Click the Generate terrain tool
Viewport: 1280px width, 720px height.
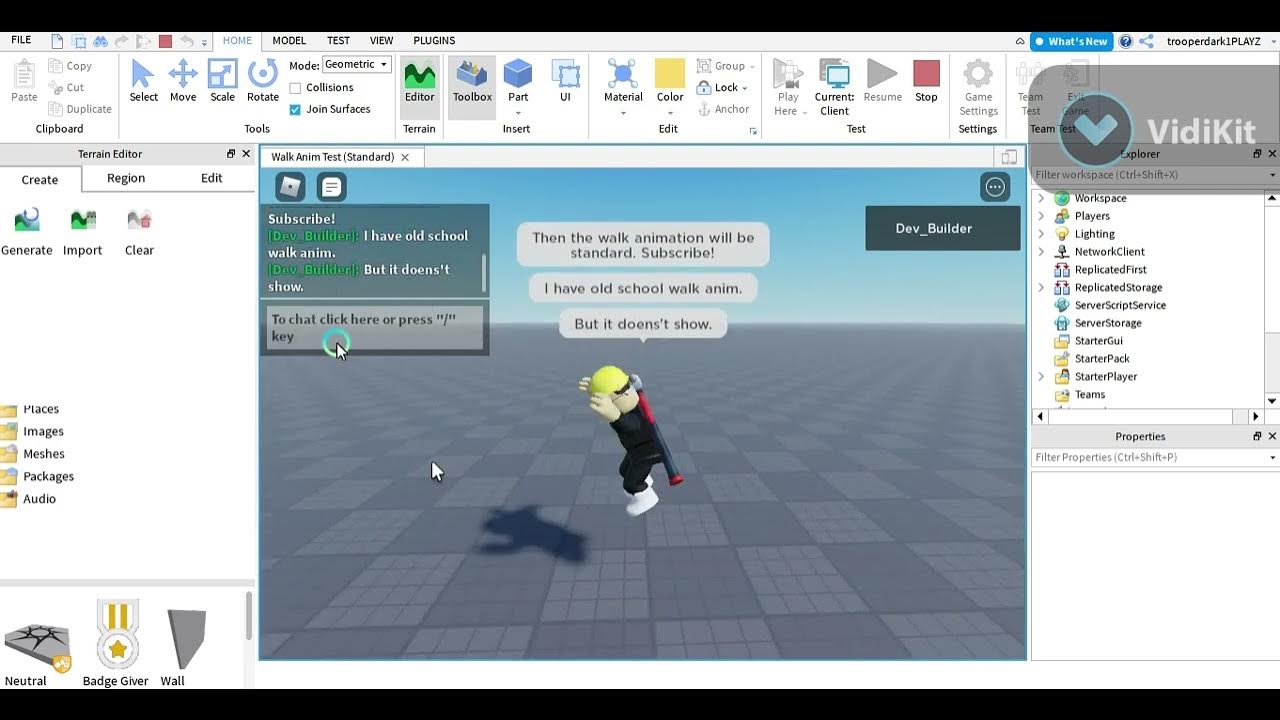tap(27, 232)
